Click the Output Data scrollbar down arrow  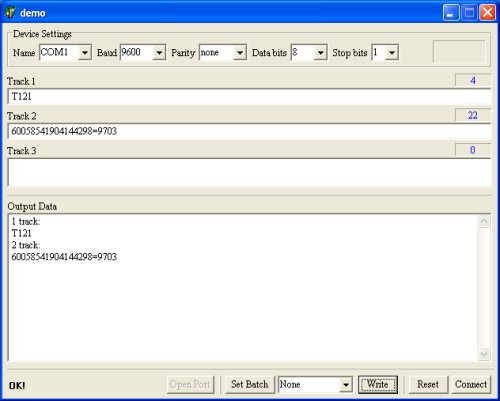tap(484, 354)
